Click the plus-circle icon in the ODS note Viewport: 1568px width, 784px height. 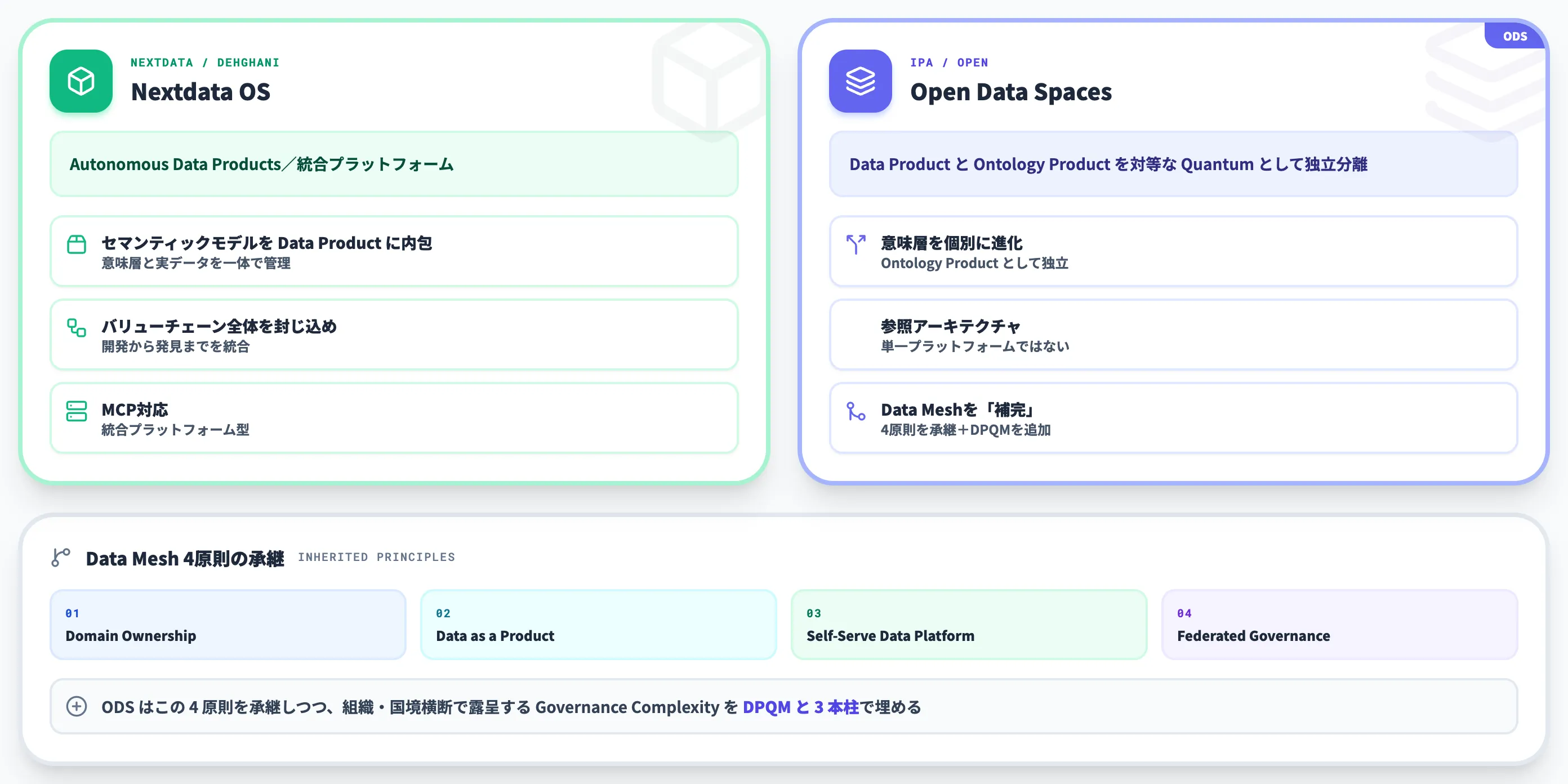pos(77,707)
